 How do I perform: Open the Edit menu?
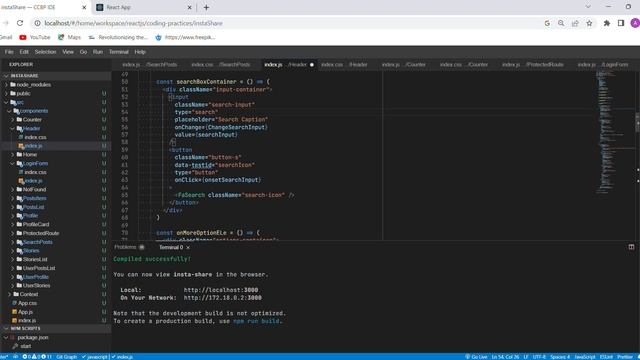click(24, 52)
